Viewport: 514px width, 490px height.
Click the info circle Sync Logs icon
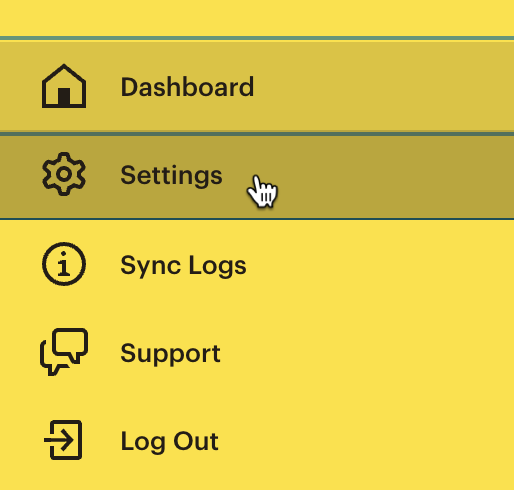pos(64,264)
